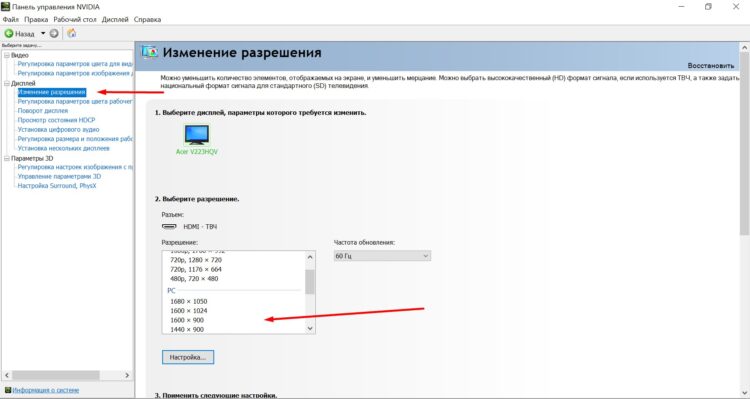Viewport: 750px width, 399px height.
Task: Select the Acer V223HQV monitor icon
Action: click(197, 134)
